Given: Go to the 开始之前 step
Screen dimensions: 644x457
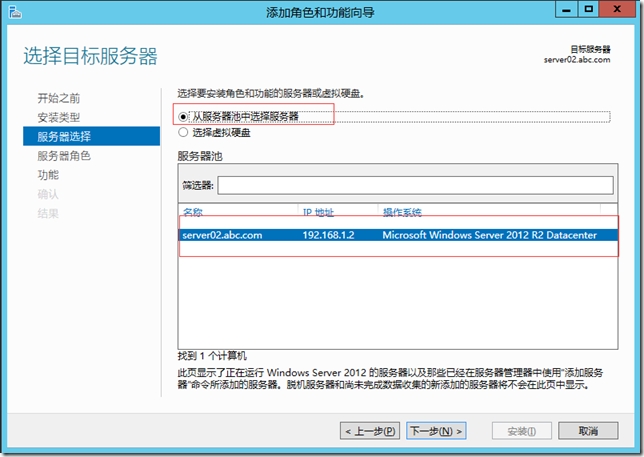Looking at the screenshot, I should [x=59, y=98].
